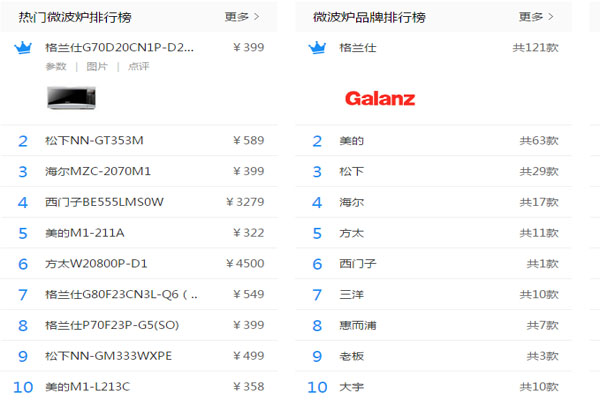This screenshot has height=400, width=600.
Task: Click the crown icon beside brand 格兰仕
Action: pos(317,48)
